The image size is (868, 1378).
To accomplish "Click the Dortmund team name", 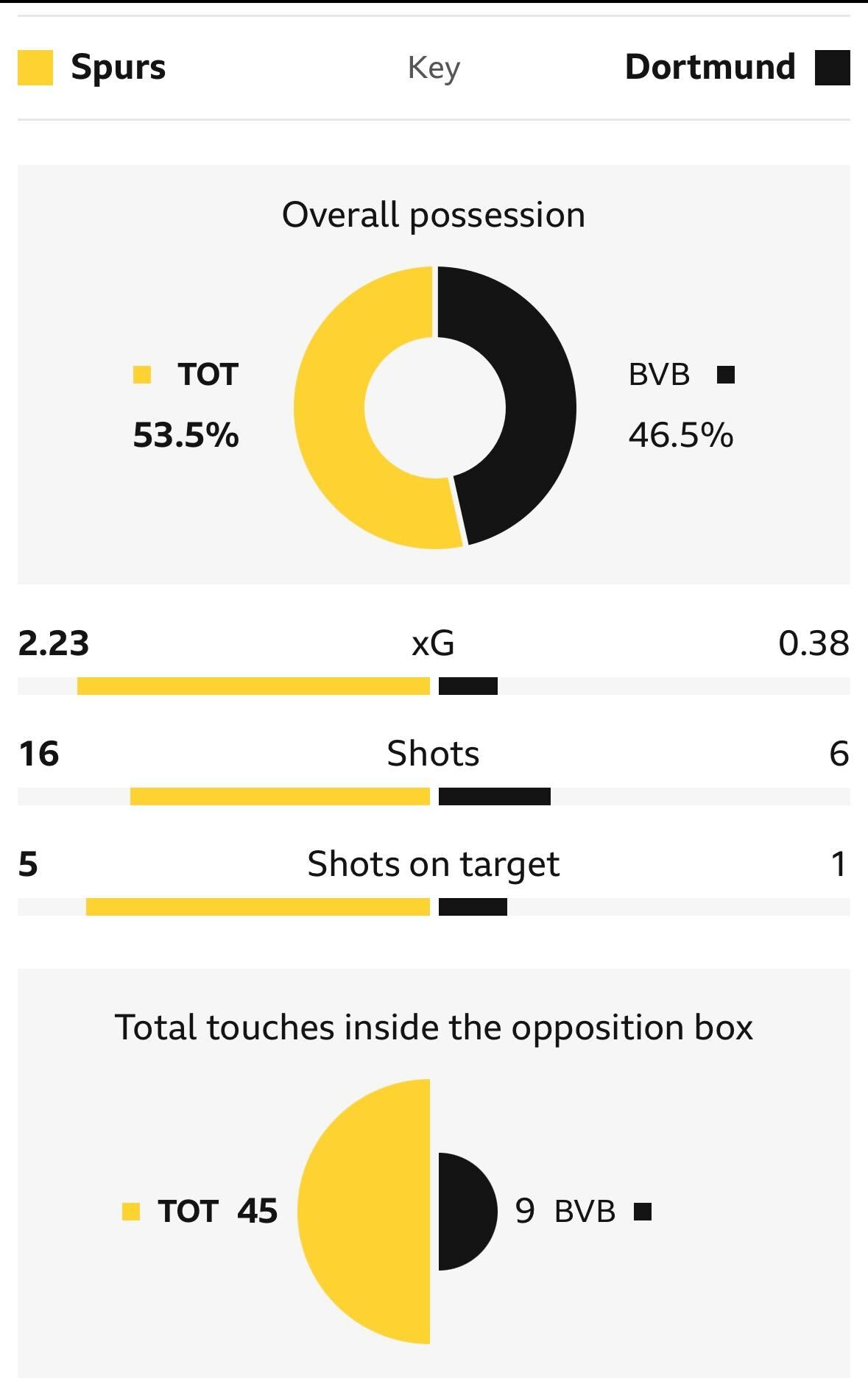I will [710, 68].
